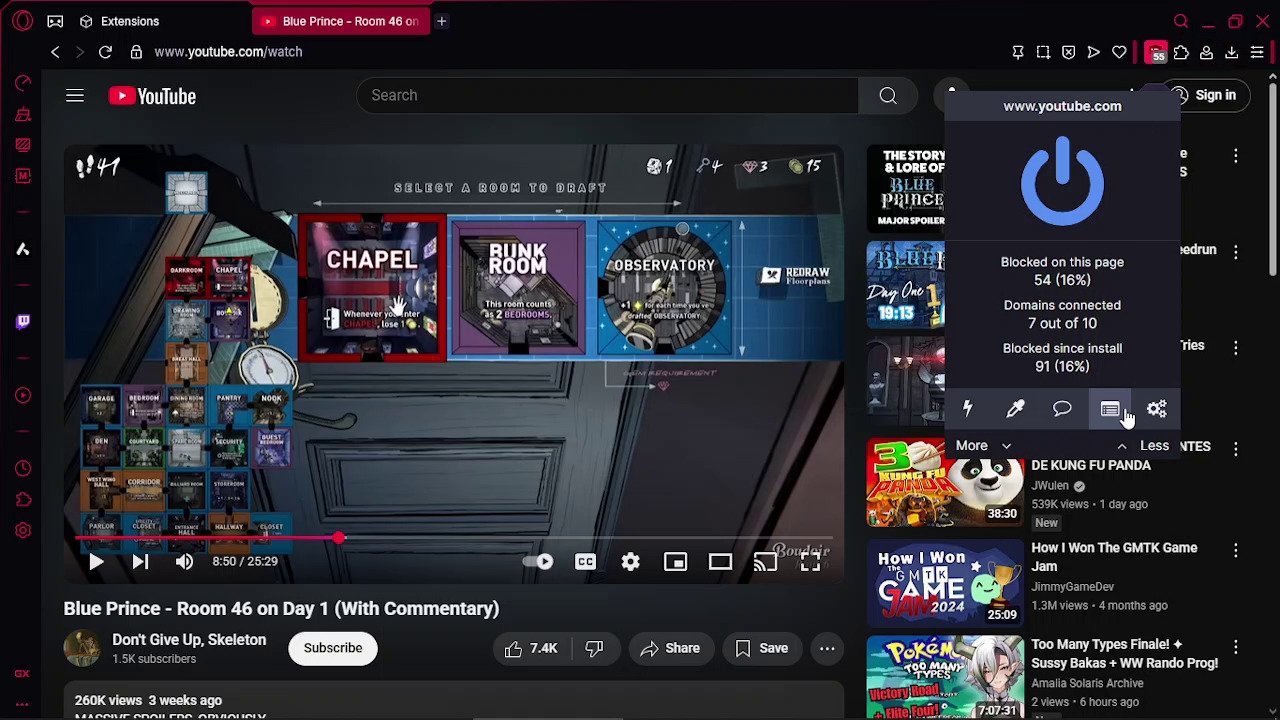1280x720 pixels.
Task: Toggle theater mode on the player
Action: (x=720, y=562)
